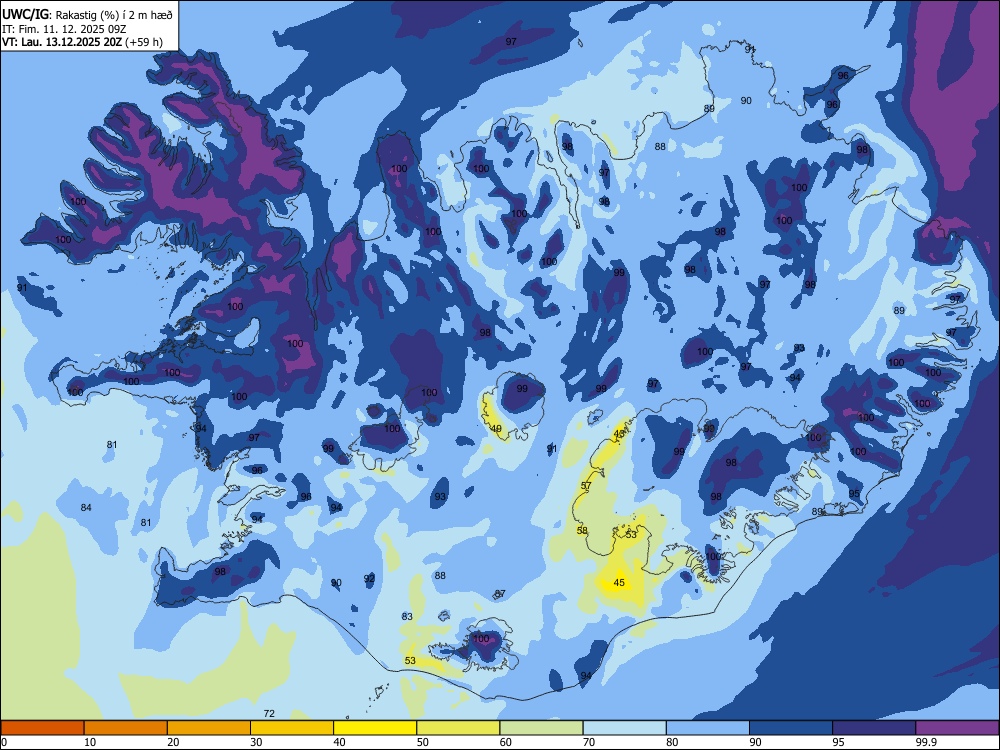Select the light blue 80–90 legend swatch
The width and height of the screenshot is (1000, 750).
tap(708, 728)
